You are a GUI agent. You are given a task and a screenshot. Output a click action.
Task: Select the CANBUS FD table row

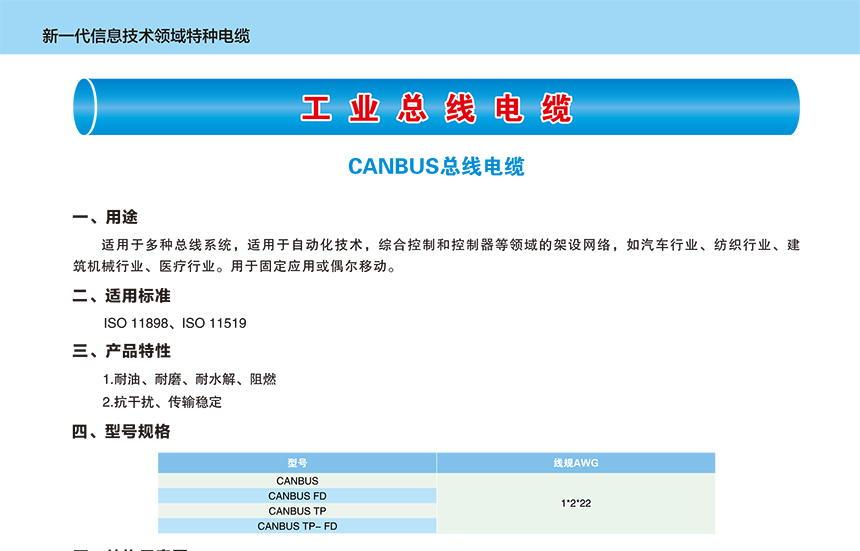(297, 496)
